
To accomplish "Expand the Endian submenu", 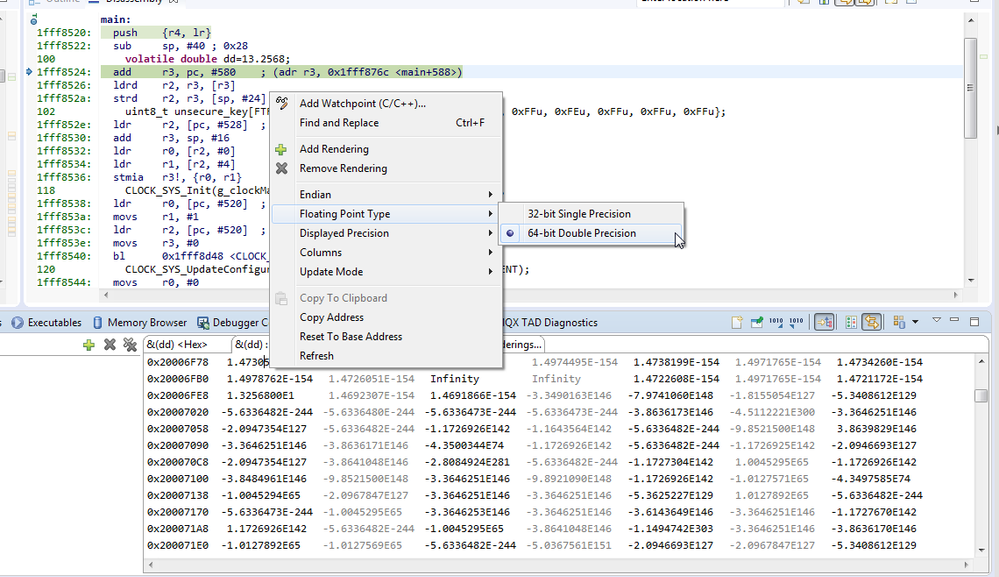I will (x=387, y=194).
